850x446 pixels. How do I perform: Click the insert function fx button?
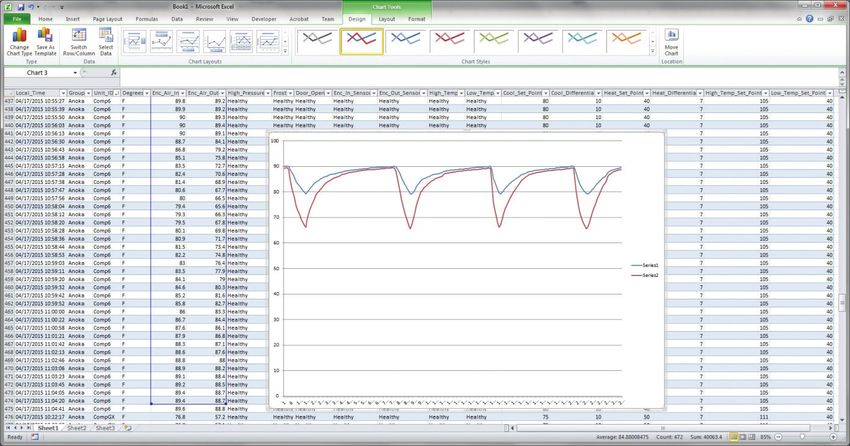click(x=114, y=73)
